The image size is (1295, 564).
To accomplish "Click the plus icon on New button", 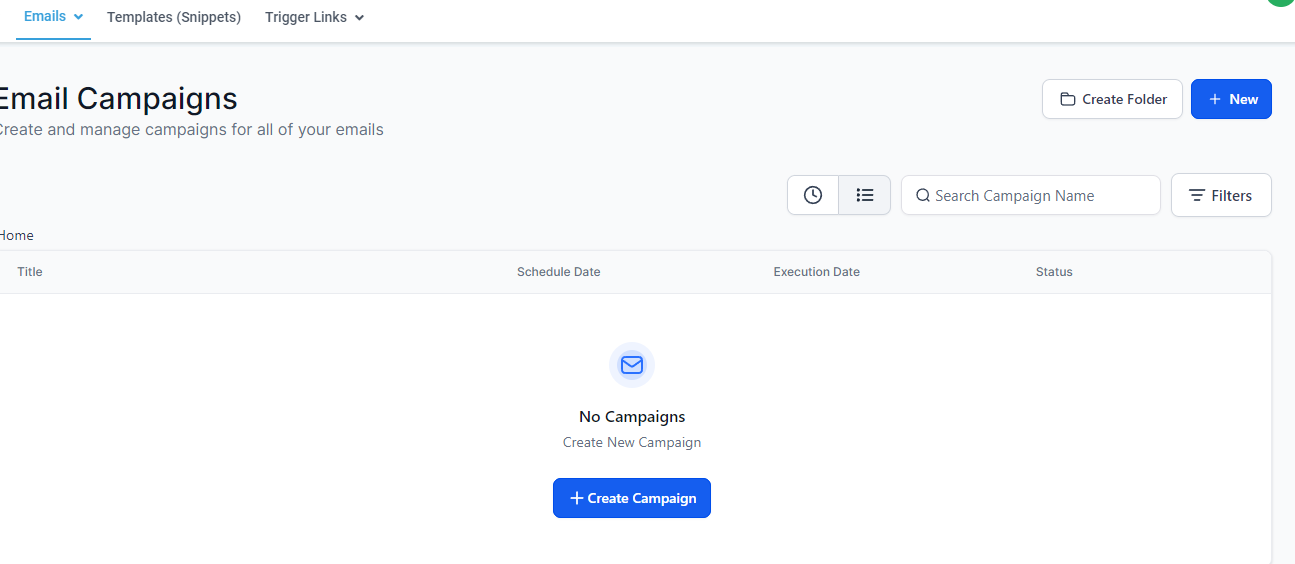I will pos(1215,99).
